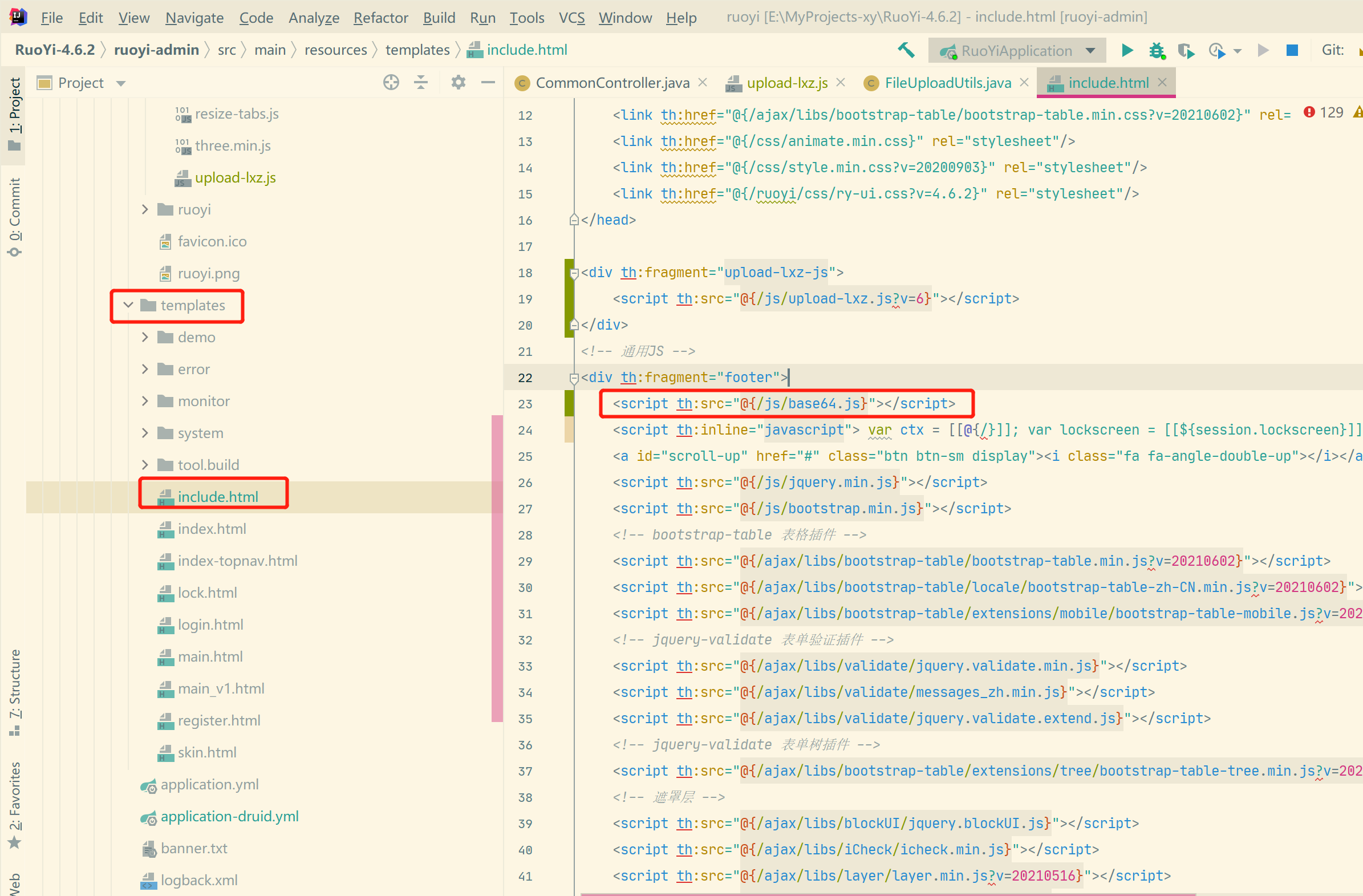Open the 0: Commit tool window

pyautogui.click(x=14, y=217)
